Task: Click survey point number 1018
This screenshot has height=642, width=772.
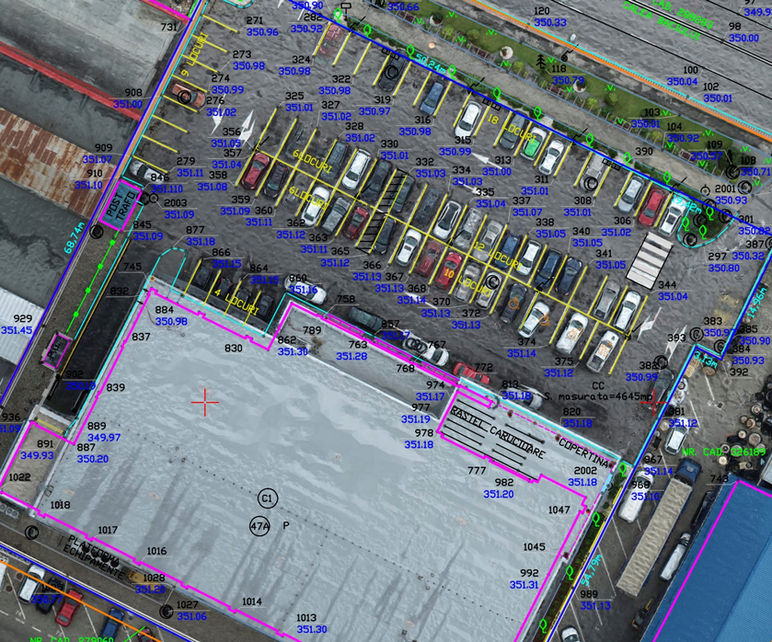Action: [x=60, y=505]
